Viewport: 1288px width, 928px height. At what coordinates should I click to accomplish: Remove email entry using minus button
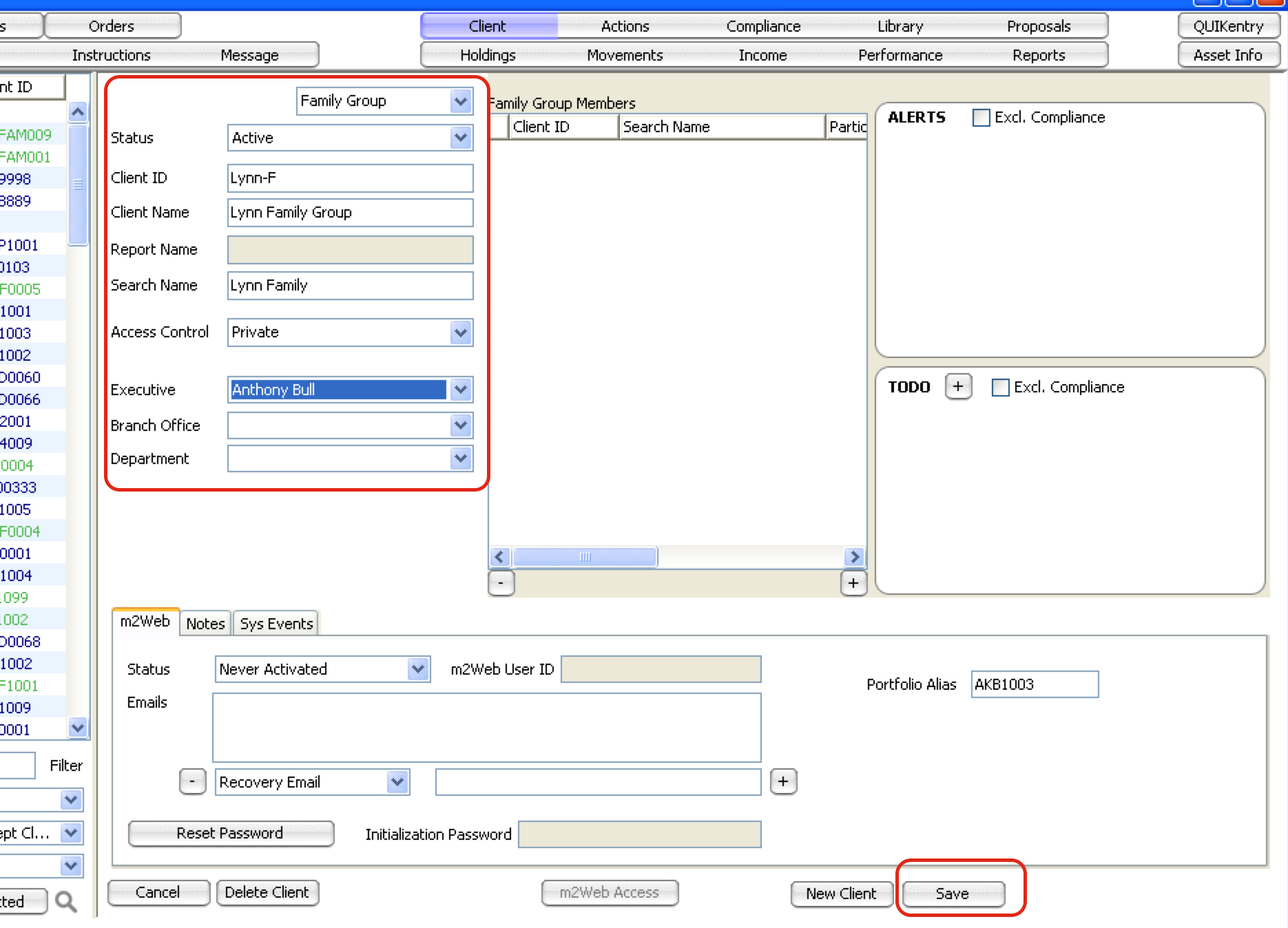click(x=192, y=781)
